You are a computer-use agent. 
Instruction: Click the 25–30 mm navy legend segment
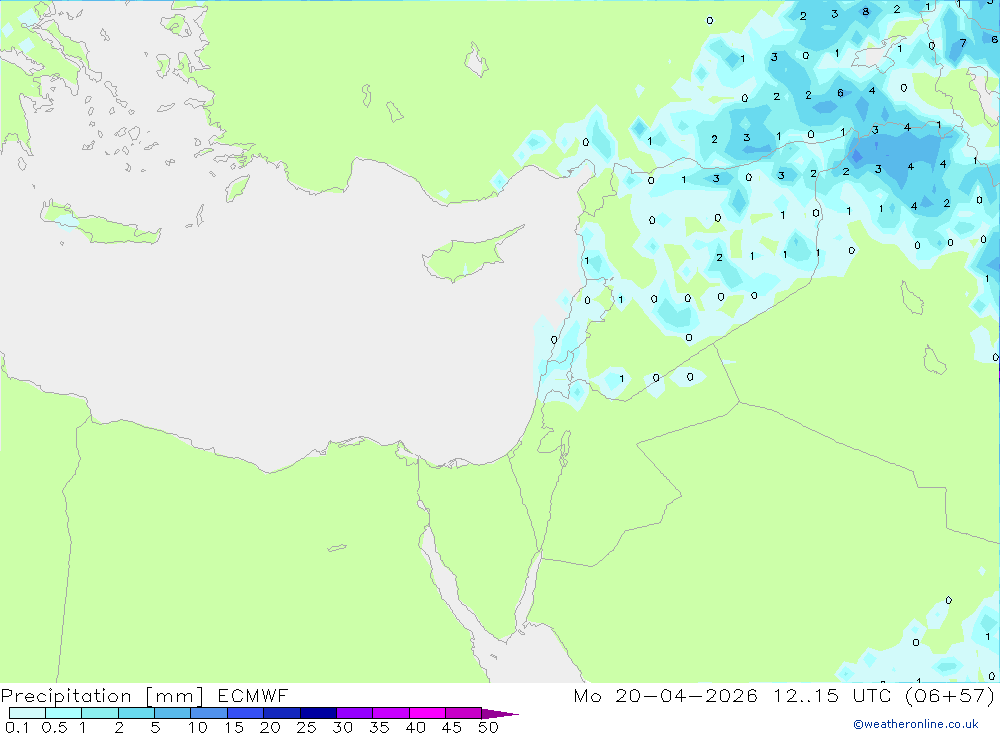[318, 713]
